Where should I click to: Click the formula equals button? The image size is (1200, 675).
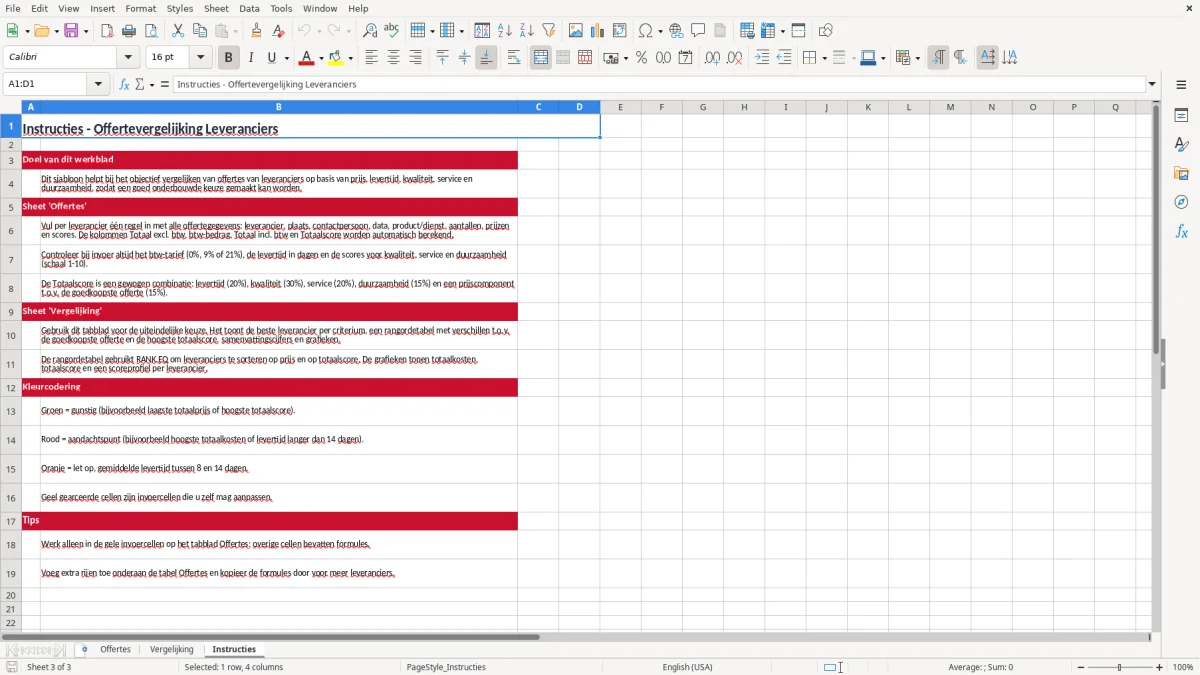[165, 84]
